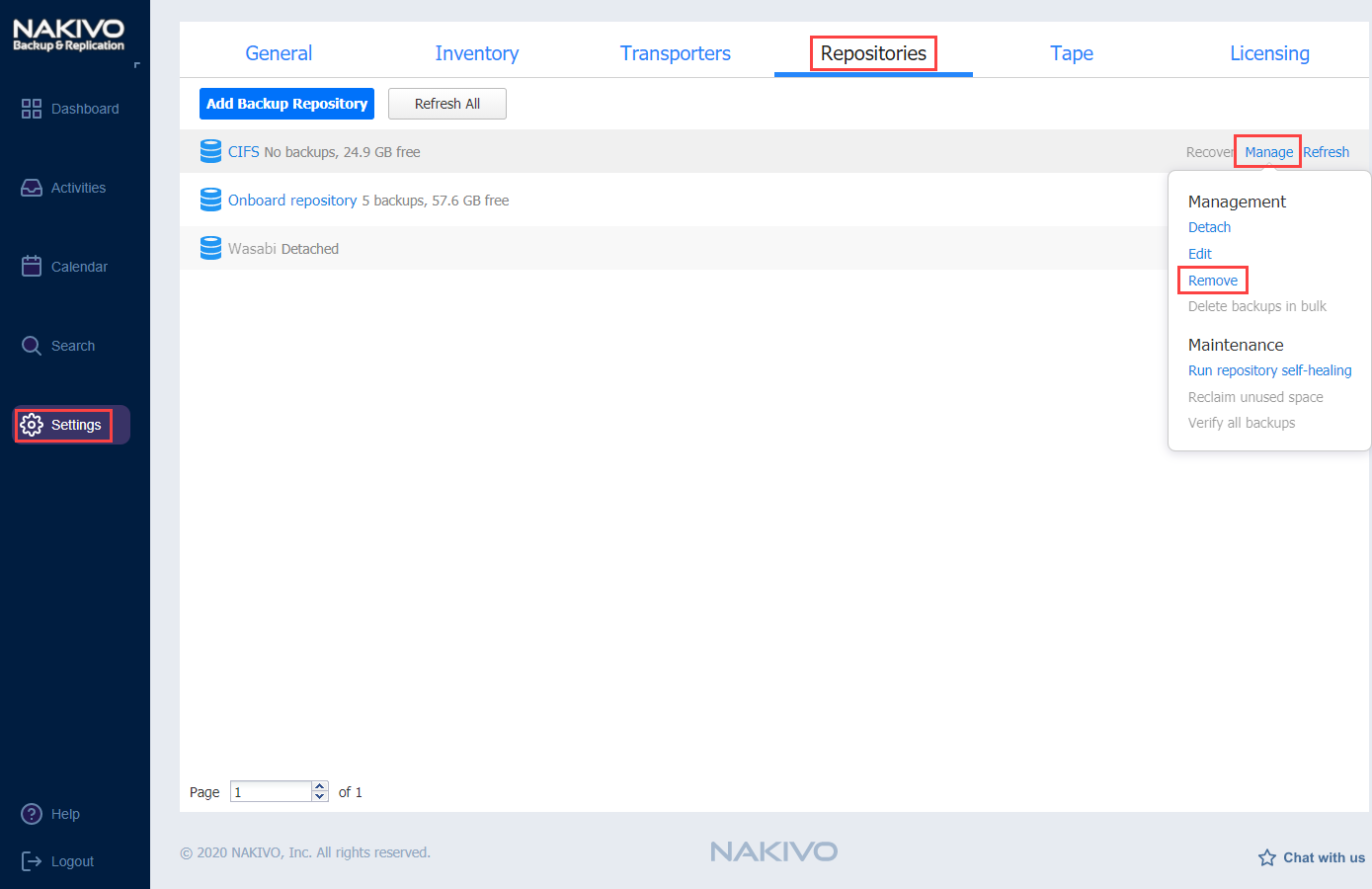Click Recover for the CIFS repository
This screenshot has height=889, width=1372.
click(1210, 152)
